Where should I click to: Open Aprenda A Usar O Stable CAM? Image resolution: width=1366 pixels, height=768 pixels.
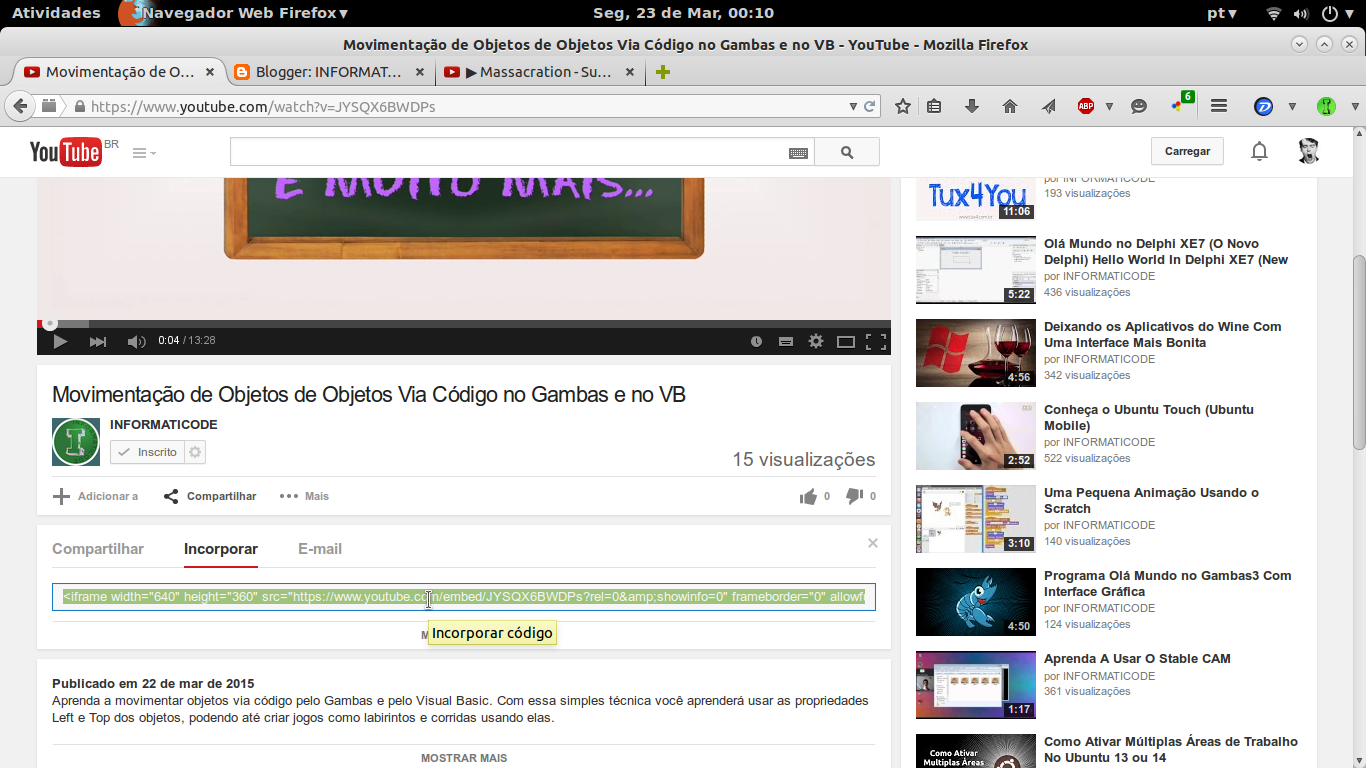(x=1137, y=659)
